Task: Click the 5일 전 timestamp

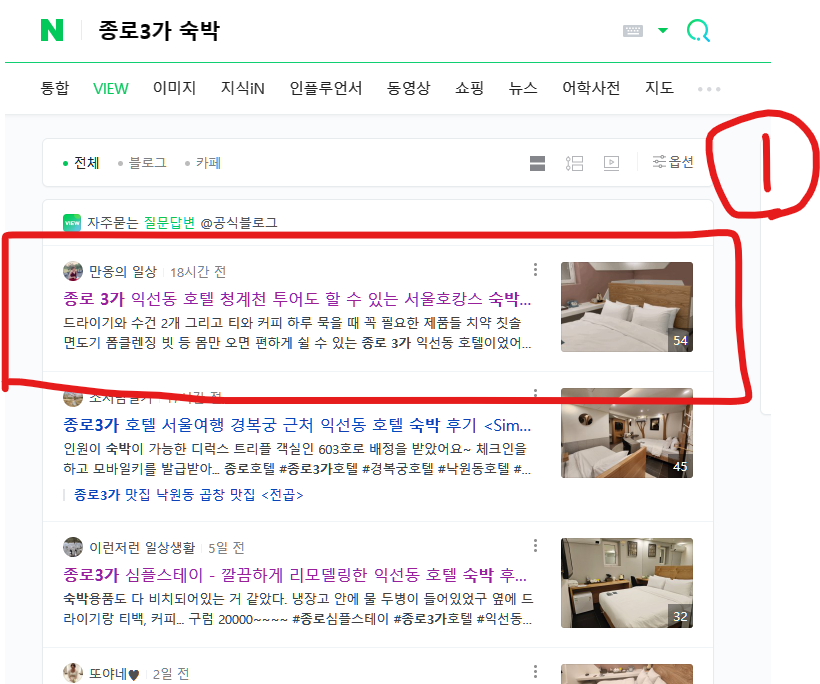Action: pyautogui.click(x=226, y=548)
